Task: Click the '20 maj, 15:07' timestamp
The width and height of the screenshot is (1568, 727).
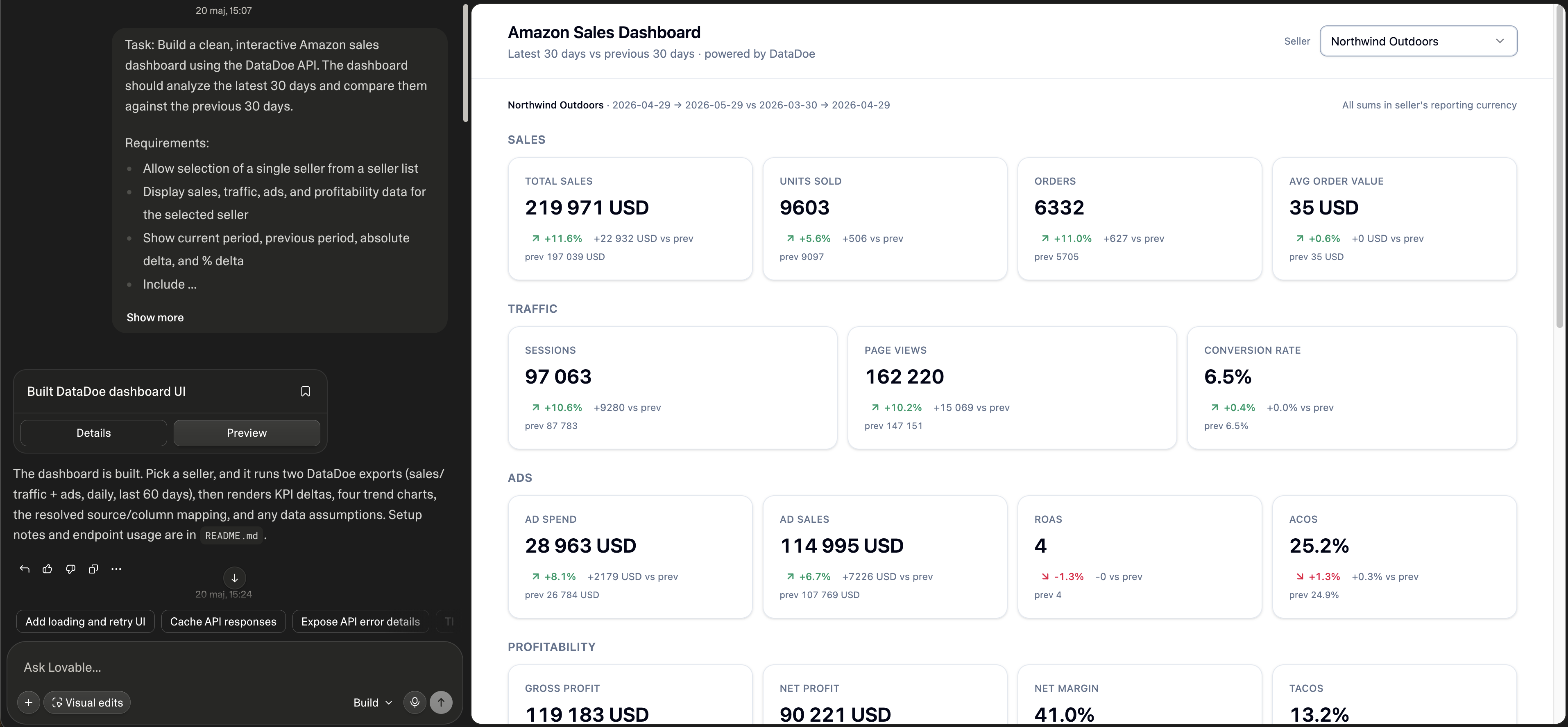Action: pyautogui.click(x=223, y=10)
